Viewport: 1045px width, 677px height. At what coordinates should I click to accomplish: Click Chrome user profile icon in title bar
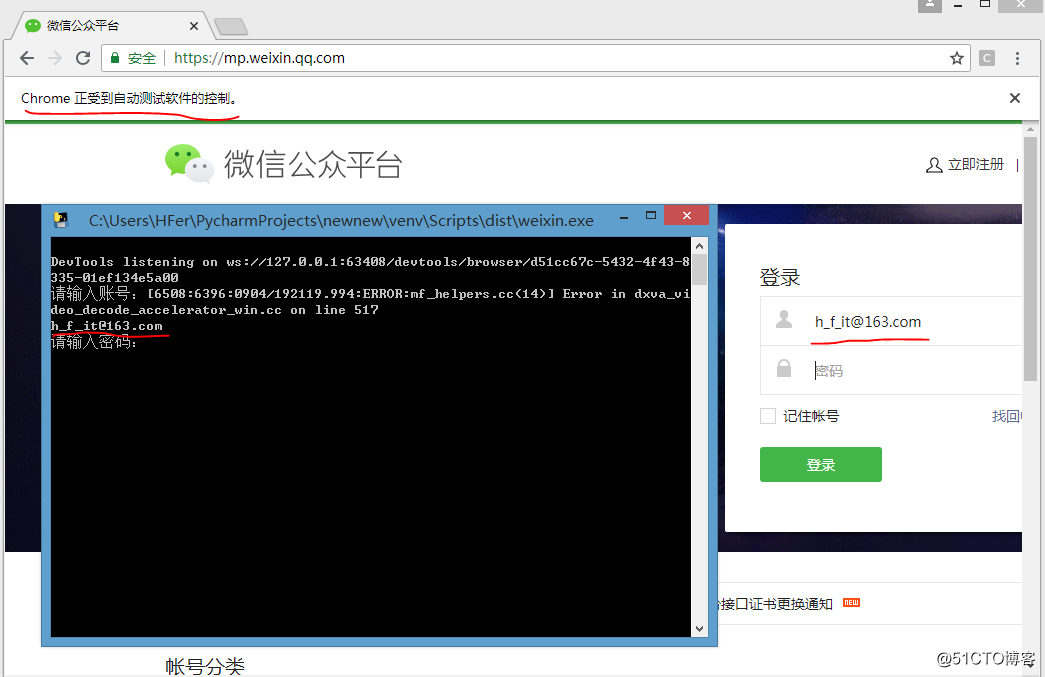(x=930, y=5)
